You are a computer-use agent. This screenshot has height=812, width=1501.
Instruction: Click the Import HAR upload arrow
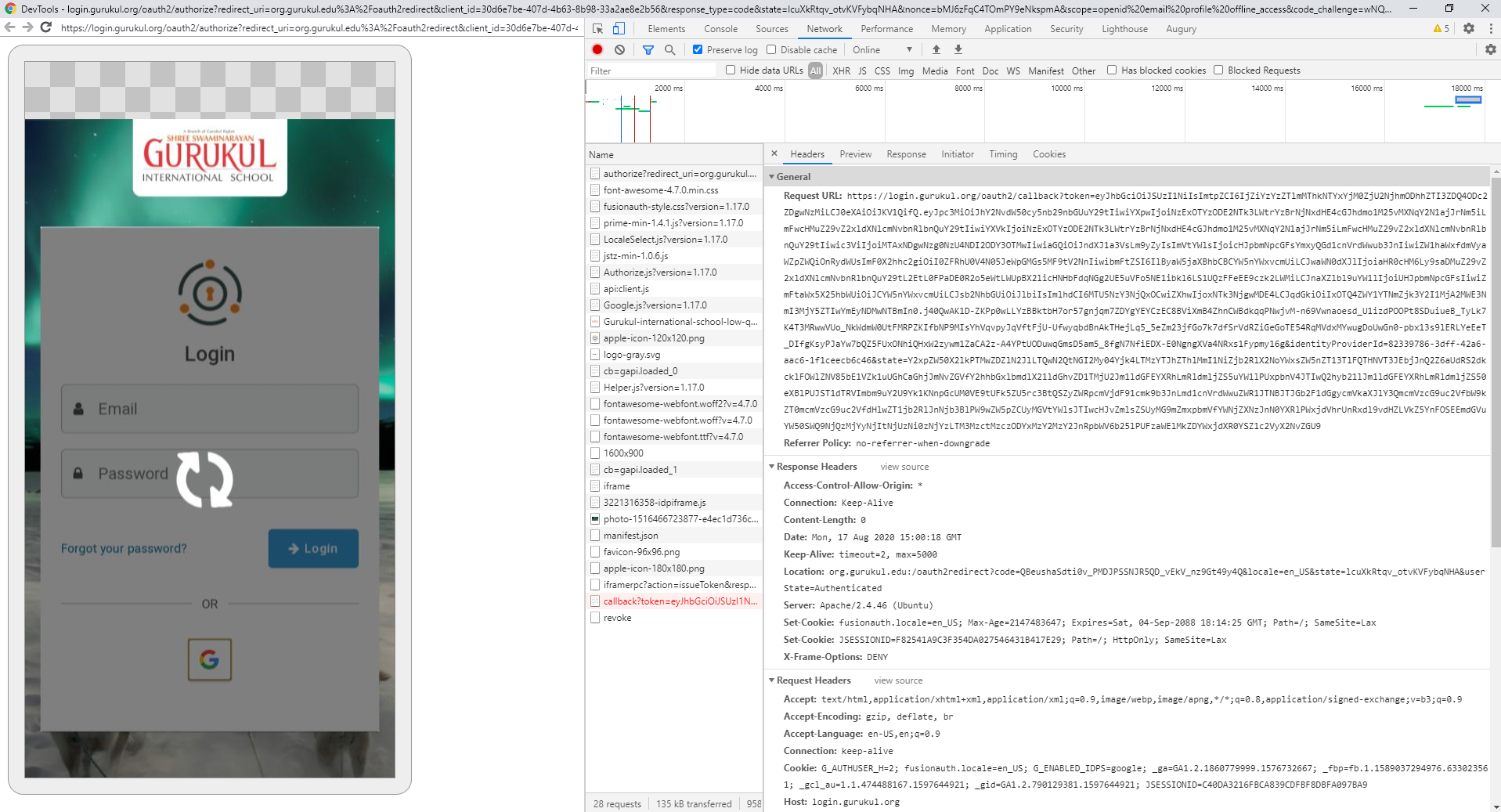(x=936, y=49)
